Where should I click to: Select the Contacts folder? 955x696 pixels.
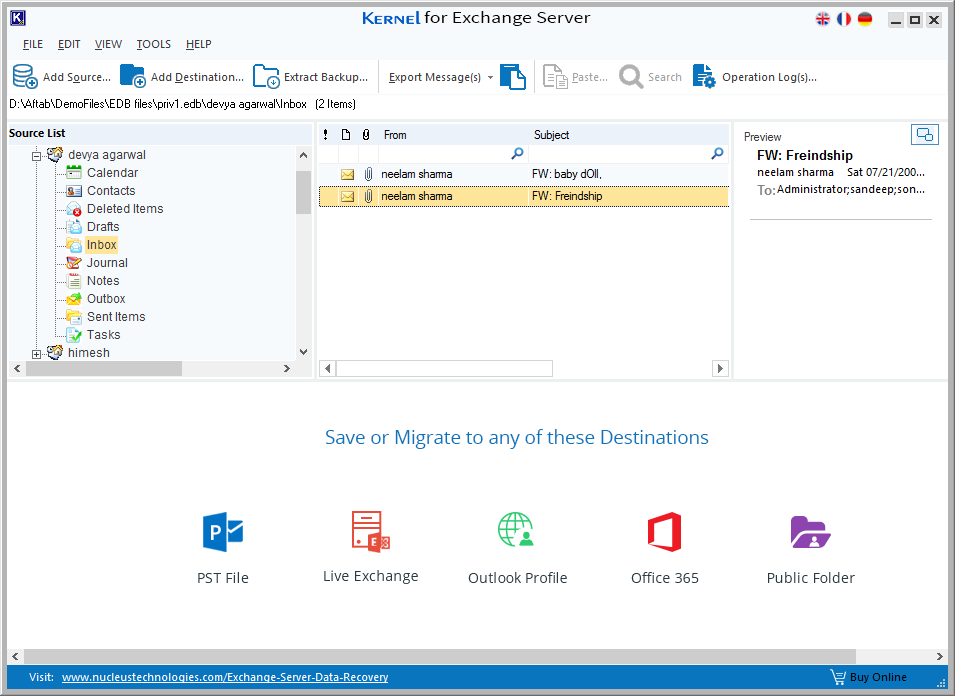[x=111, y=191]
